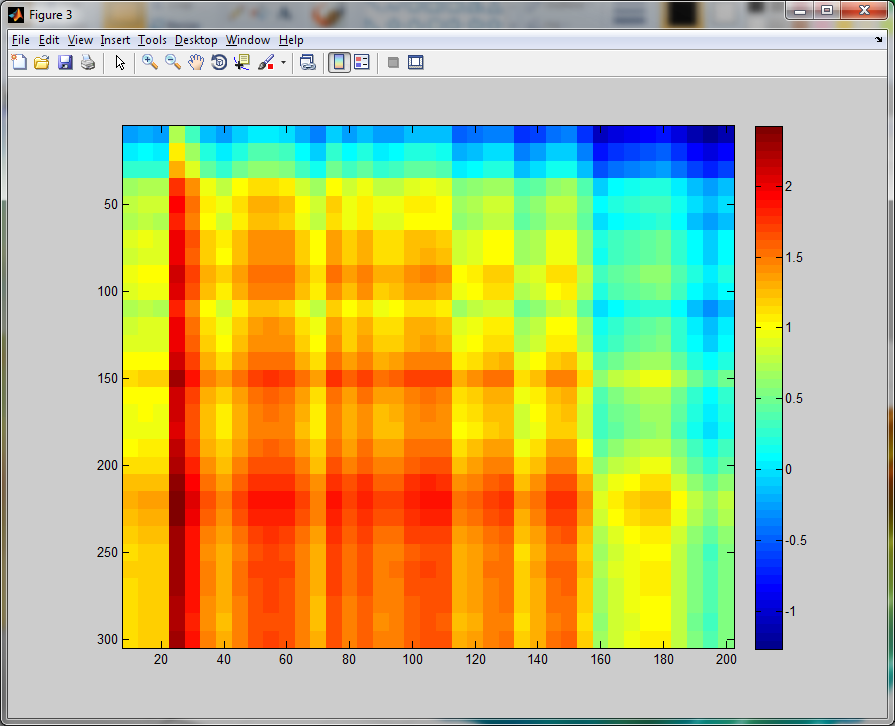Click the New Figure icon
Image resolution: width=895 pixels, height=726 pixels.
pyautogui.click(x=19, y=62)
